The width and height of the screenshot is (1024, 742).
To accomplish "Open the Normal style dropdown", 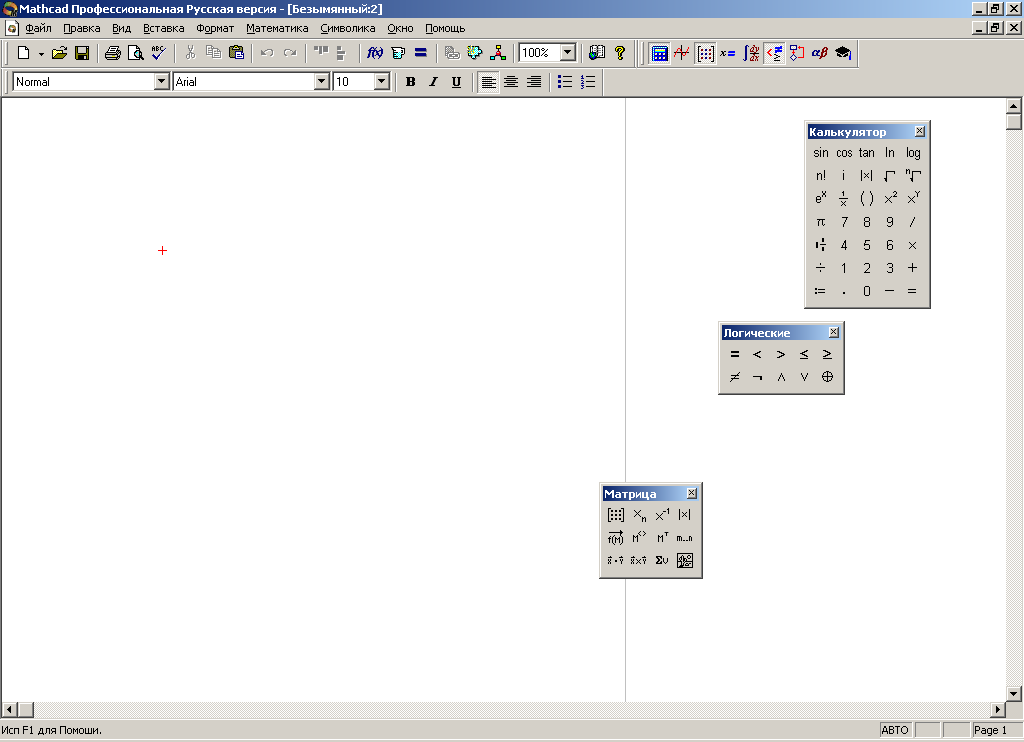I will pos(162,82).
